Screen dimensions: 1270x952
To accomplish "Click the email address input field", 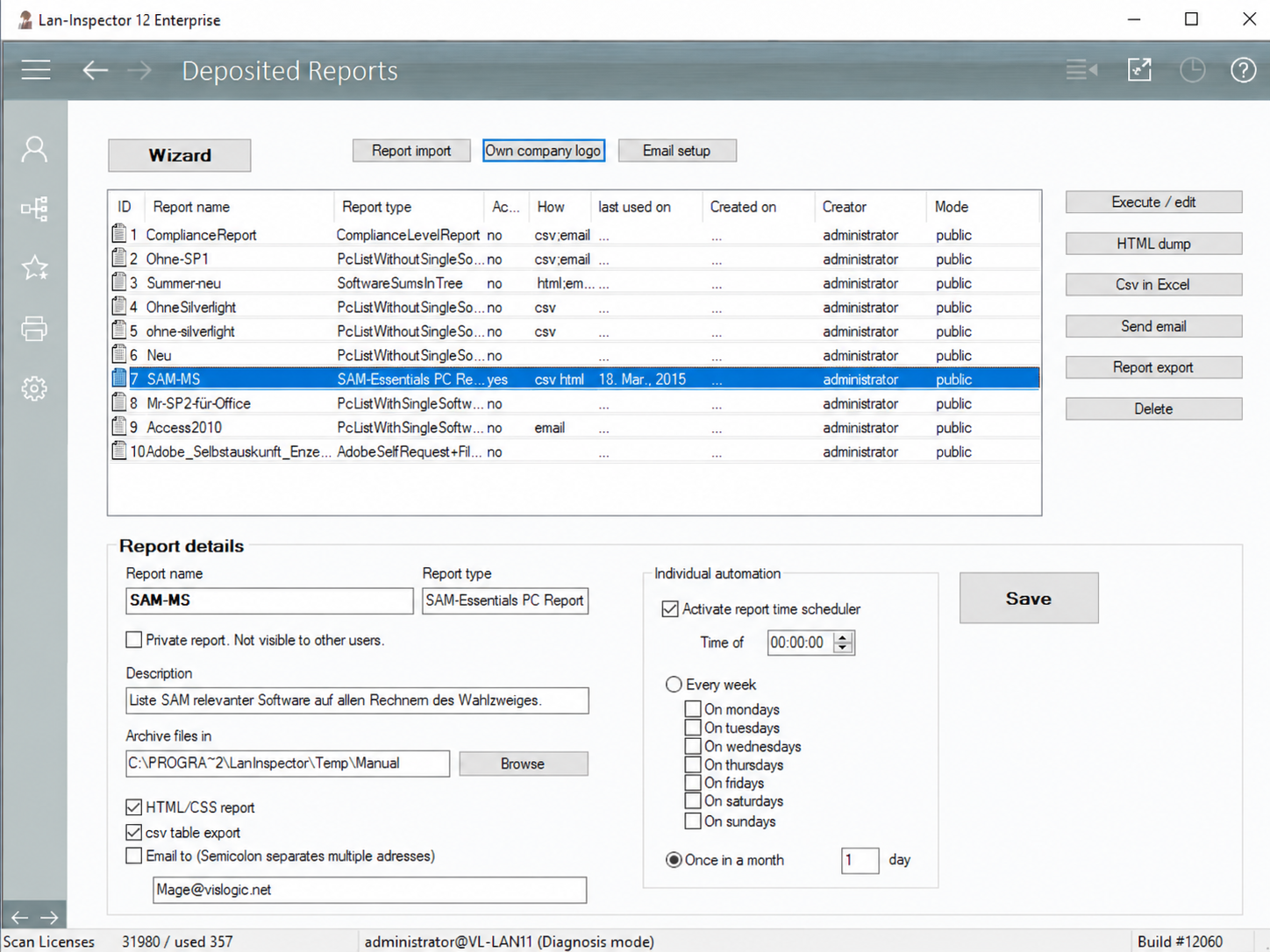I will click(369, 890).
